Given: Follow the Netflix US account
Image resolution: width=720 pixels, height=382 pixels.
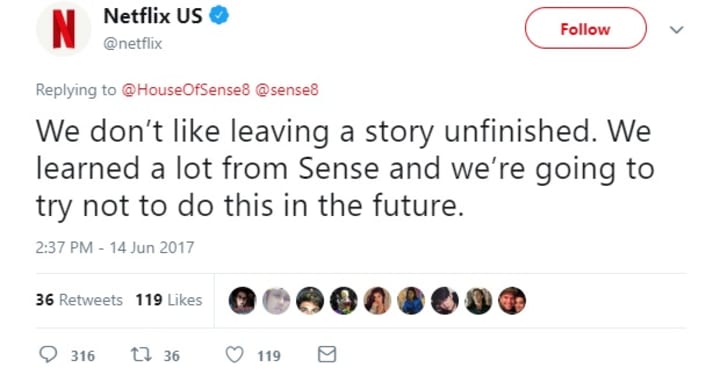Looking at the screenshot, I should 585,28.
